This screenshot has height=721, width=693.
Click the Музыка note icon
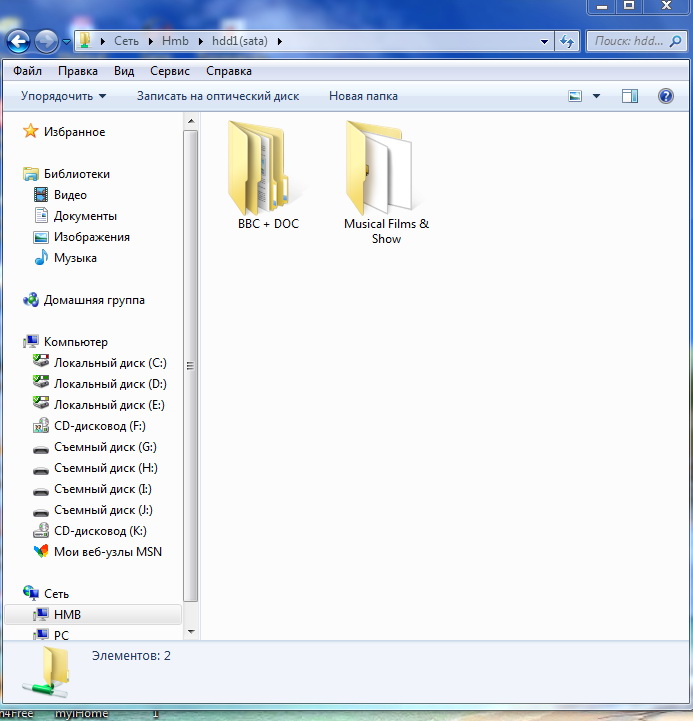[x=41, y=258]
